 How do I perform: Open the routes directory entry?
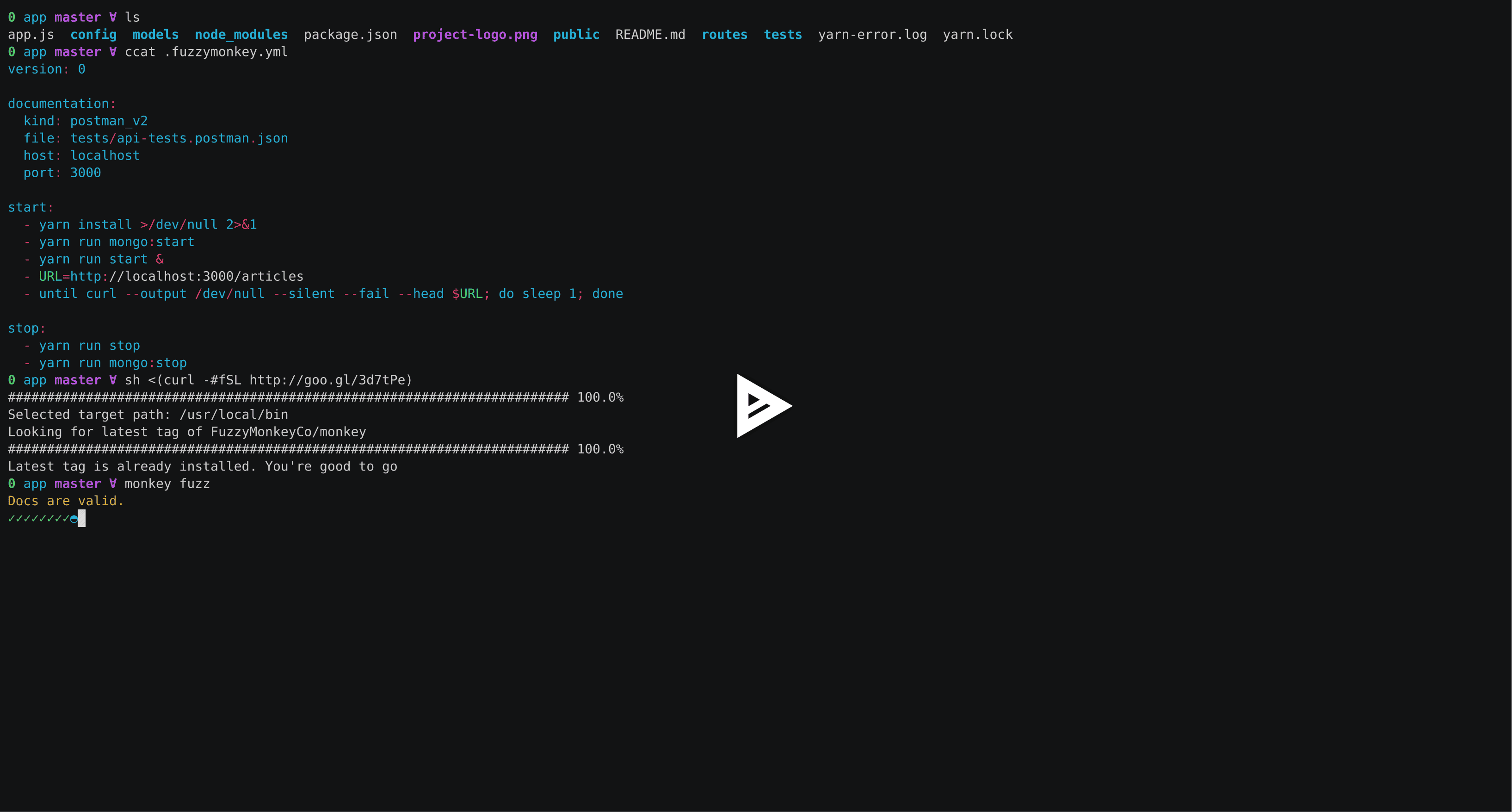point(724,35)
